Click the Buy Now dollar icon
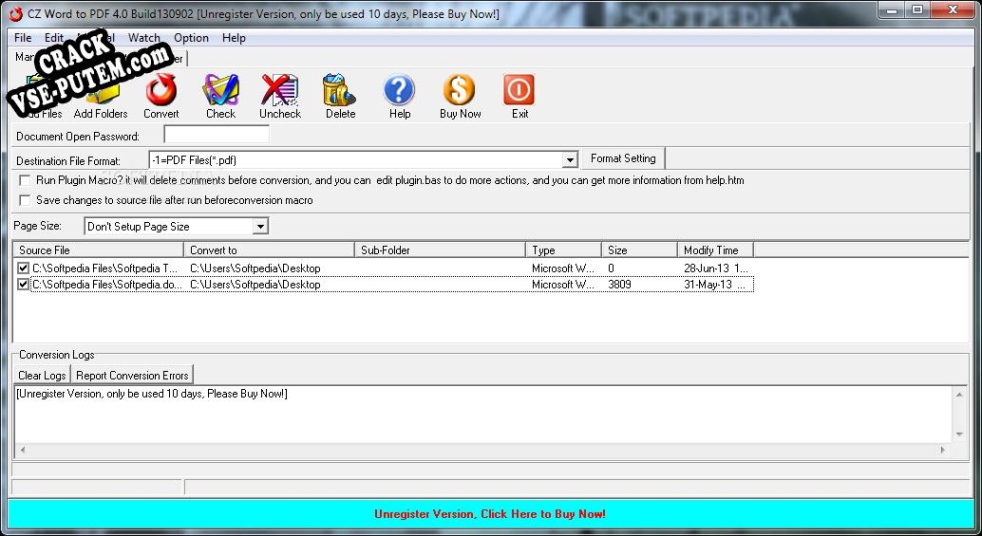The height and width of the screenshot is (536, 982). point(460,95)
